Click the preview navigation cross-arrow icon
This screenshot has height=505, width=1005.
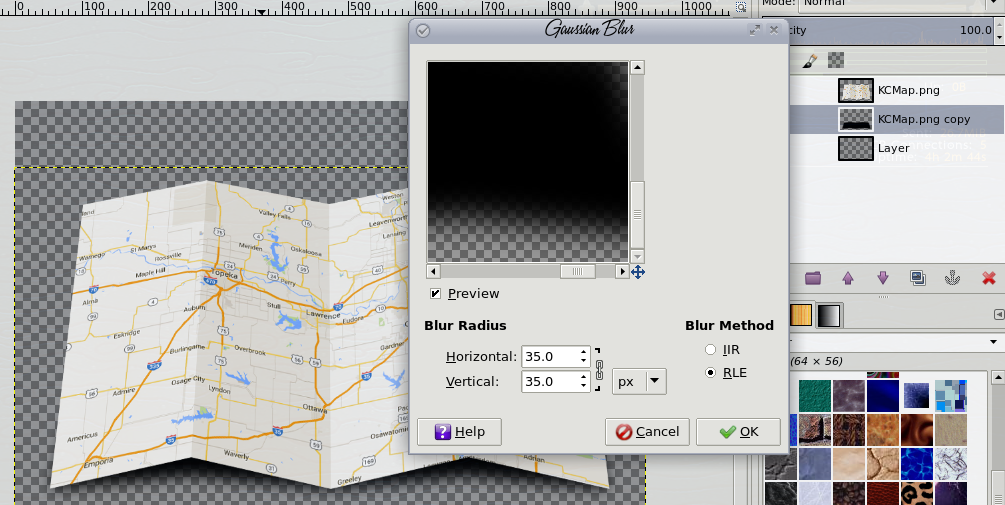(x=637, y=272)
